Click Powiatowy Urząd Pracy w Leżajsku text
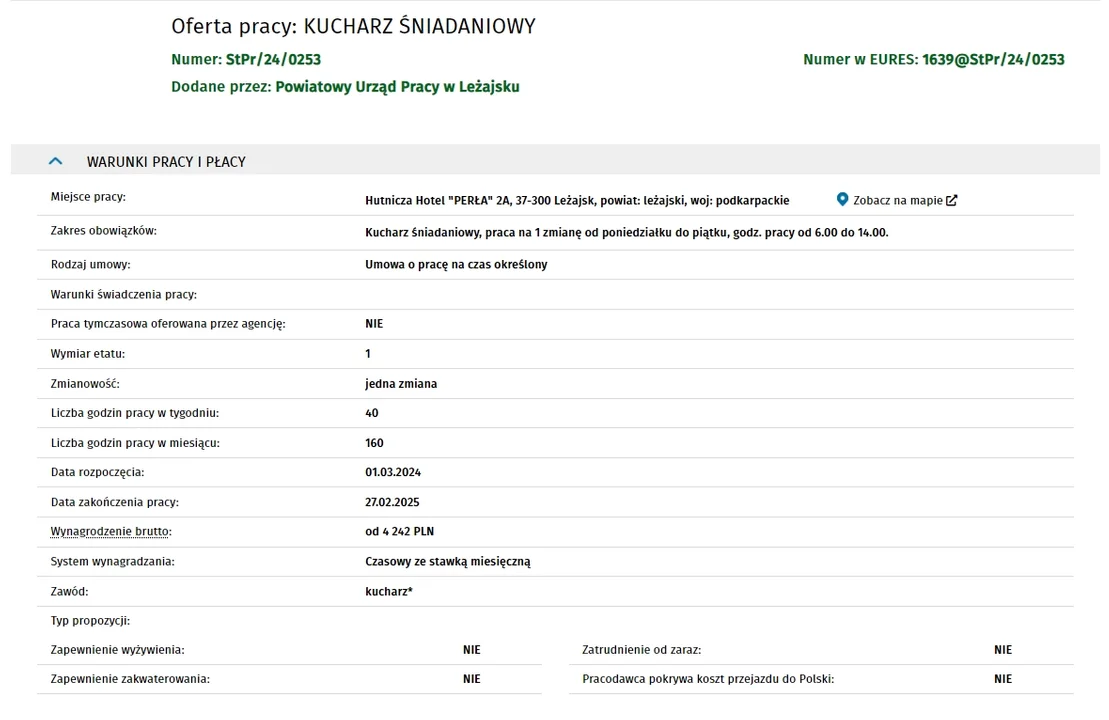This screenshot has height=720, width=1109. (x=397, y=87)
